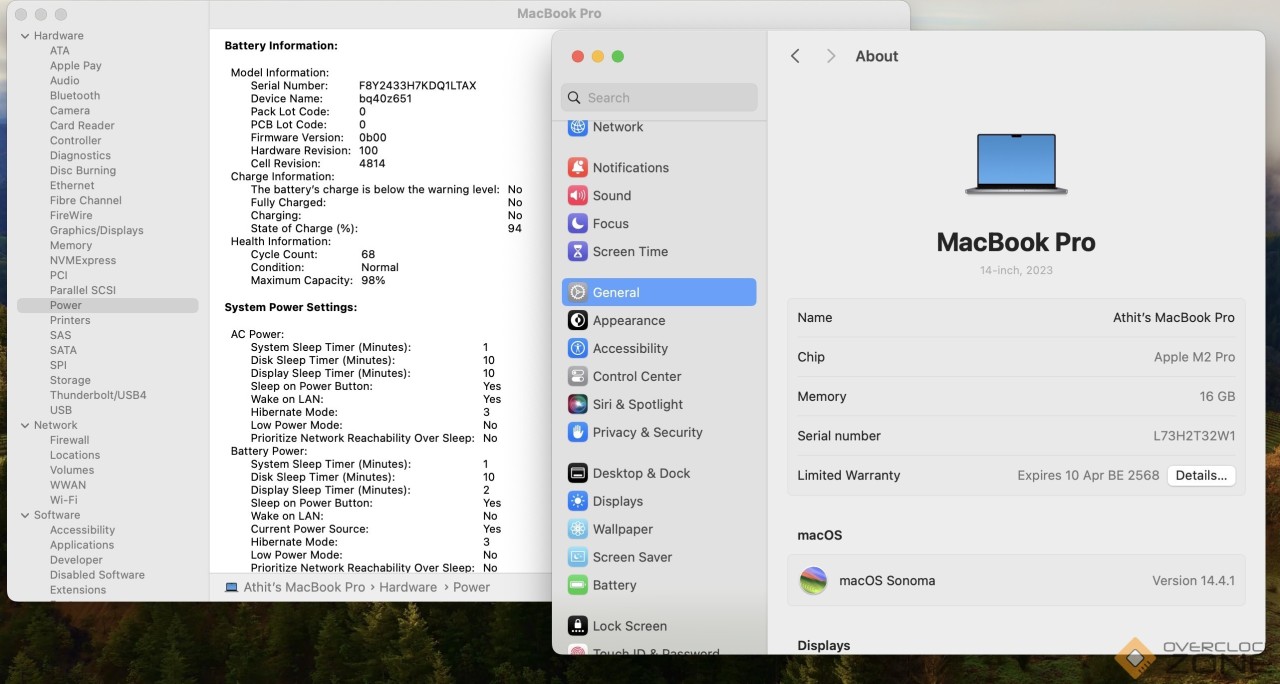Image resolution: width=1280 pixels, height=684 pixels.
Task: Click the Battery icon in settings sidebar
Action: [x=577, y=586]
